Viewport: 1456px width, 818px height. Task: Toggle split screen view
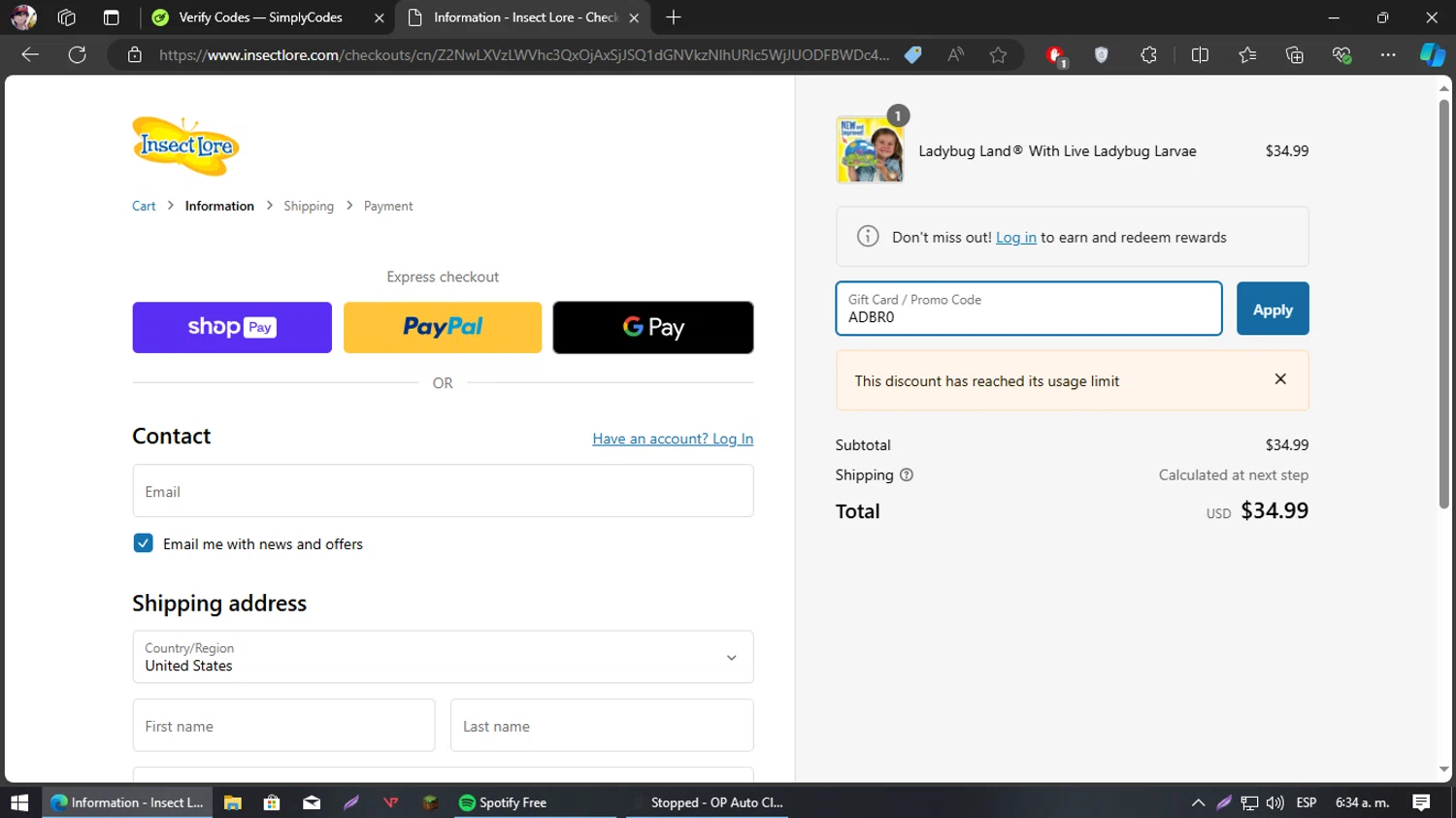point(1200,55)
